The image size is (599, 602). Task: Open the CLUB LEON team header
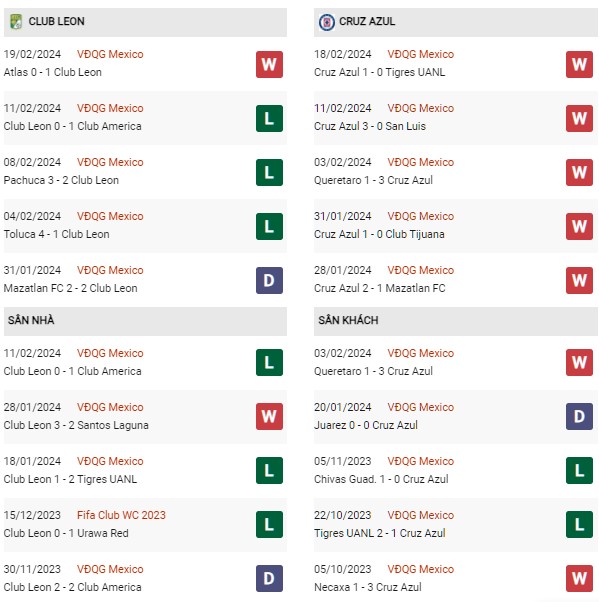pyautogui.click(x=145, y=22)
